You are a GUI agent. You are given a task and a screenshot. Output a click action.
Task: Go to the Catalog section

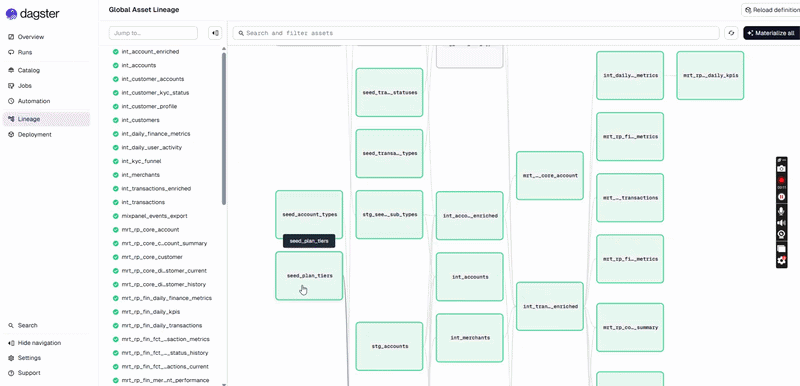24,70
